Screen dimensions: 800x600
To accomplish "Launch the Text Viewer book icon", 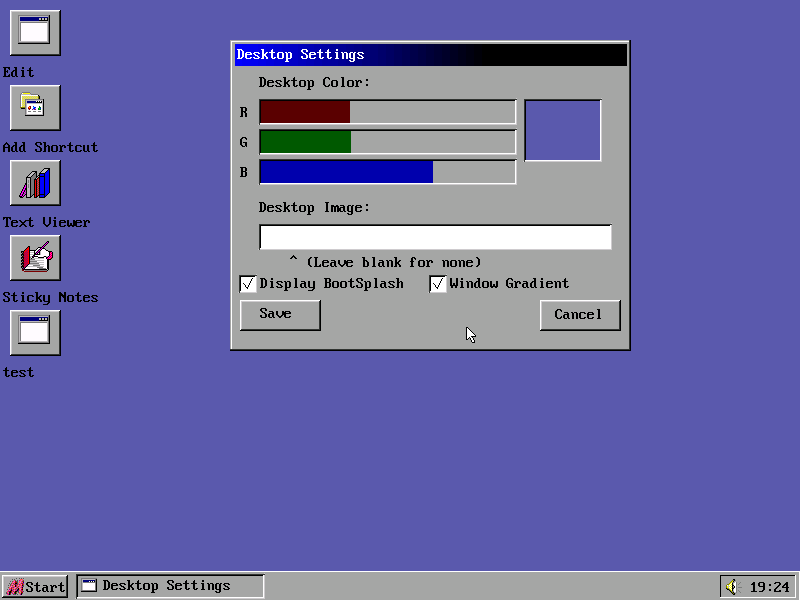I will (35, 182).
